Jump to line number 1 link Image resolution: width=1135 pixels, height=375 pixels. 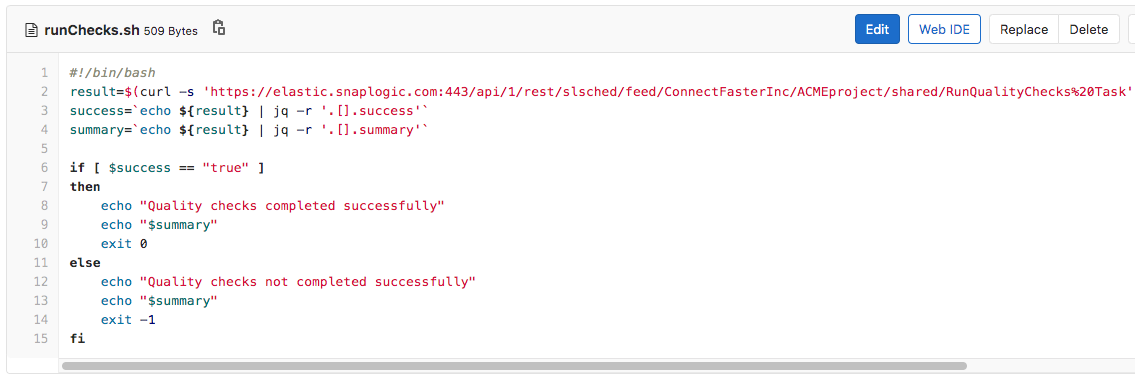pyautogui.click(x=44, y=72)
